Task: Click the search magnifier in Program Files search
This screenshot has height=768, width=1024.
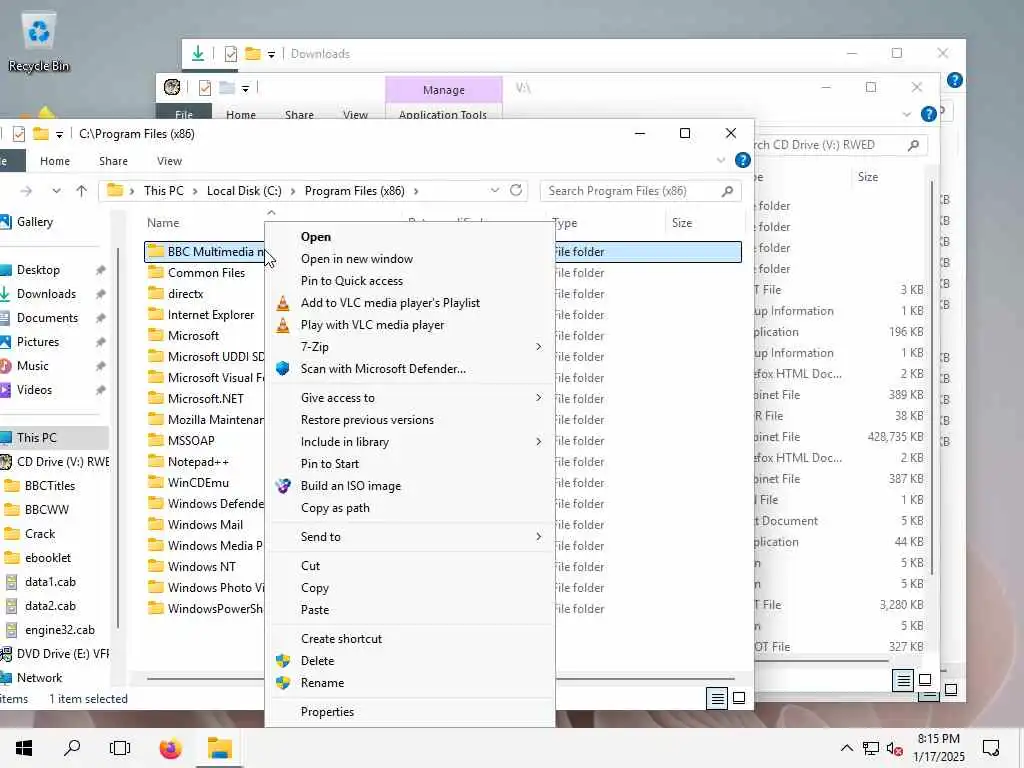Action: (x=728, y=191)
